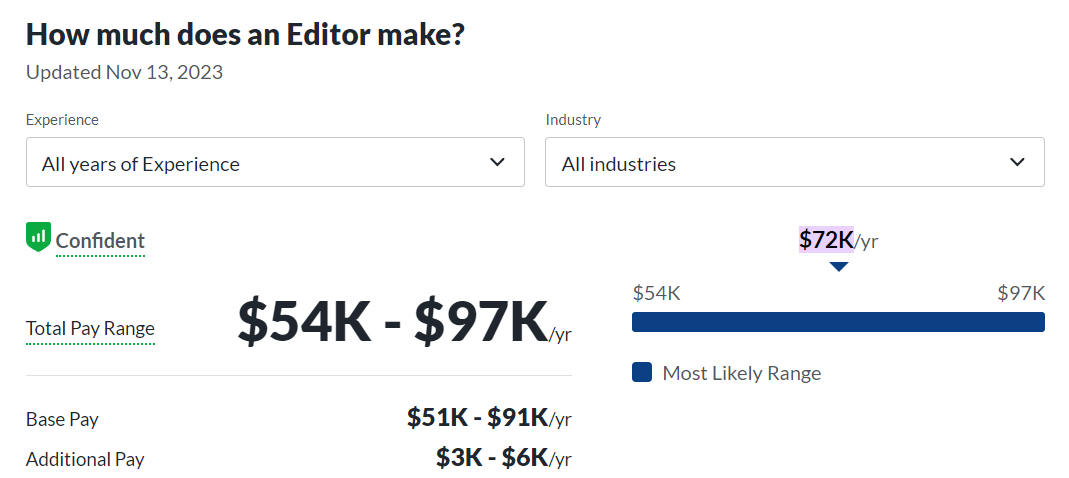
Task: Expand the Industry dropdown chevron
Action: click(1017, 162)
